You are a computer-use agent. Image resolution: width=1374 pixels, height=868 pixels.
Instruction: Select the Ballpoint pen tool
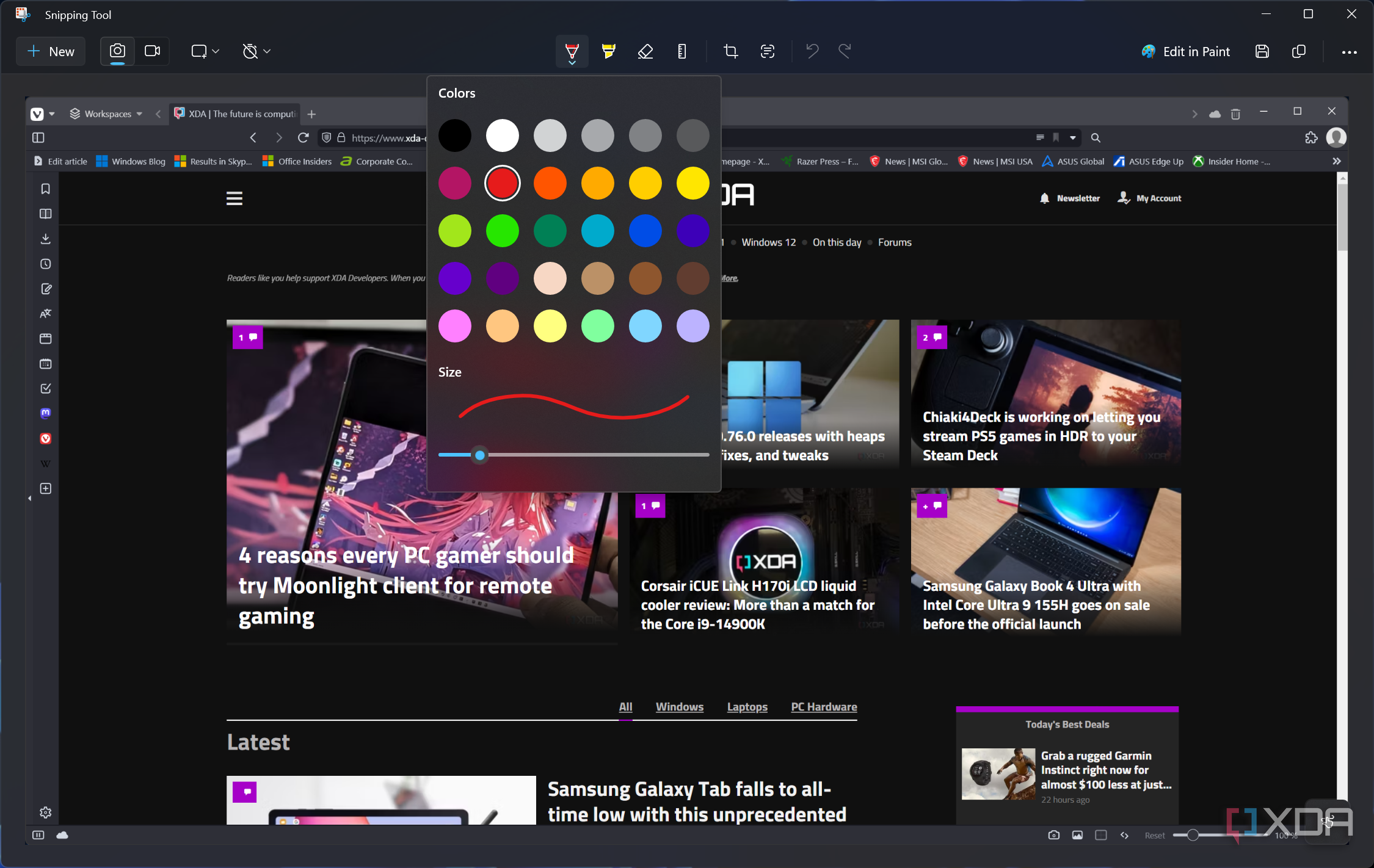pos(572,51)
